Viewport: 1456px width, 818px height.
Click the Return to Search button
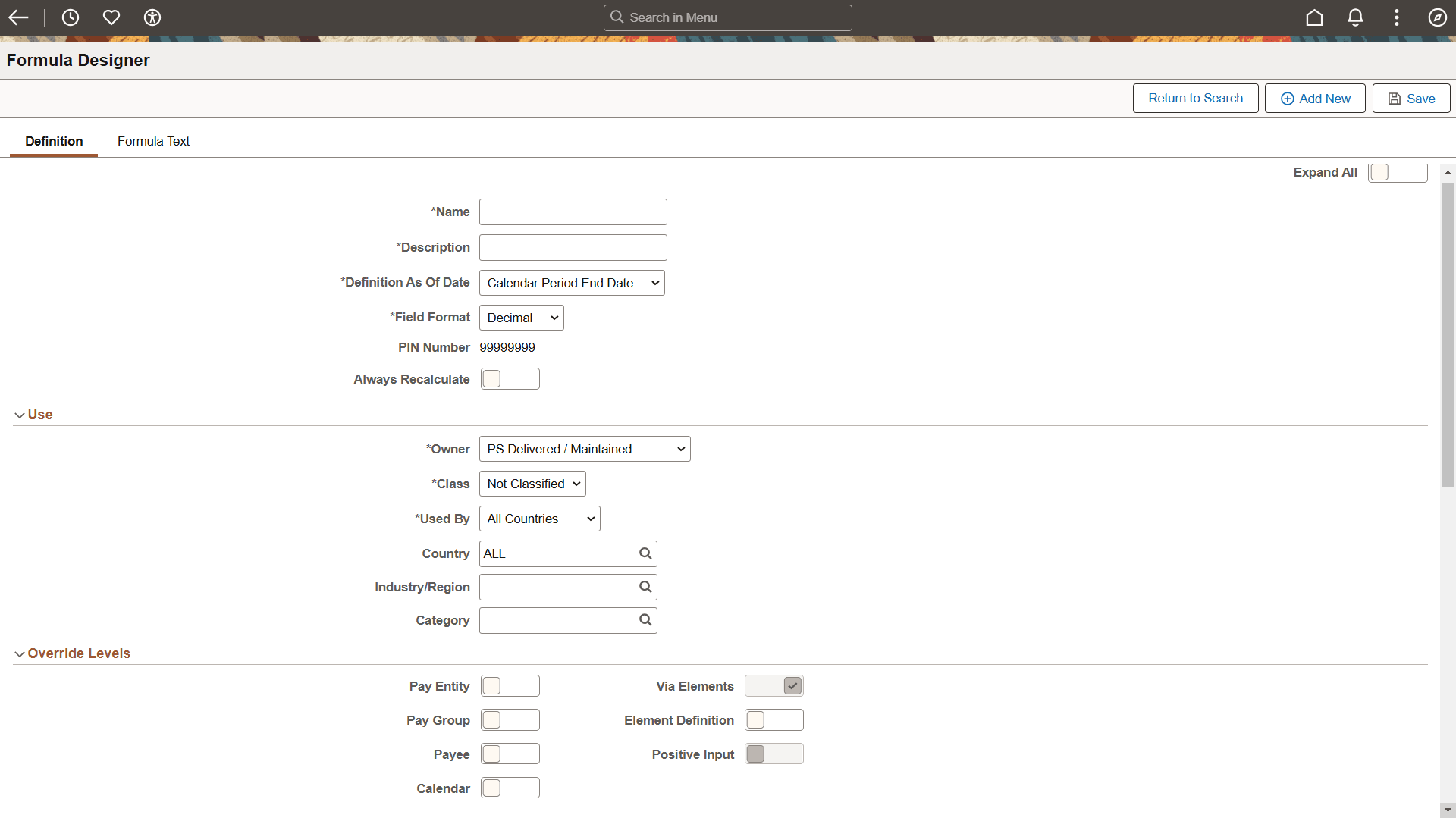[x=1195, y=98]
